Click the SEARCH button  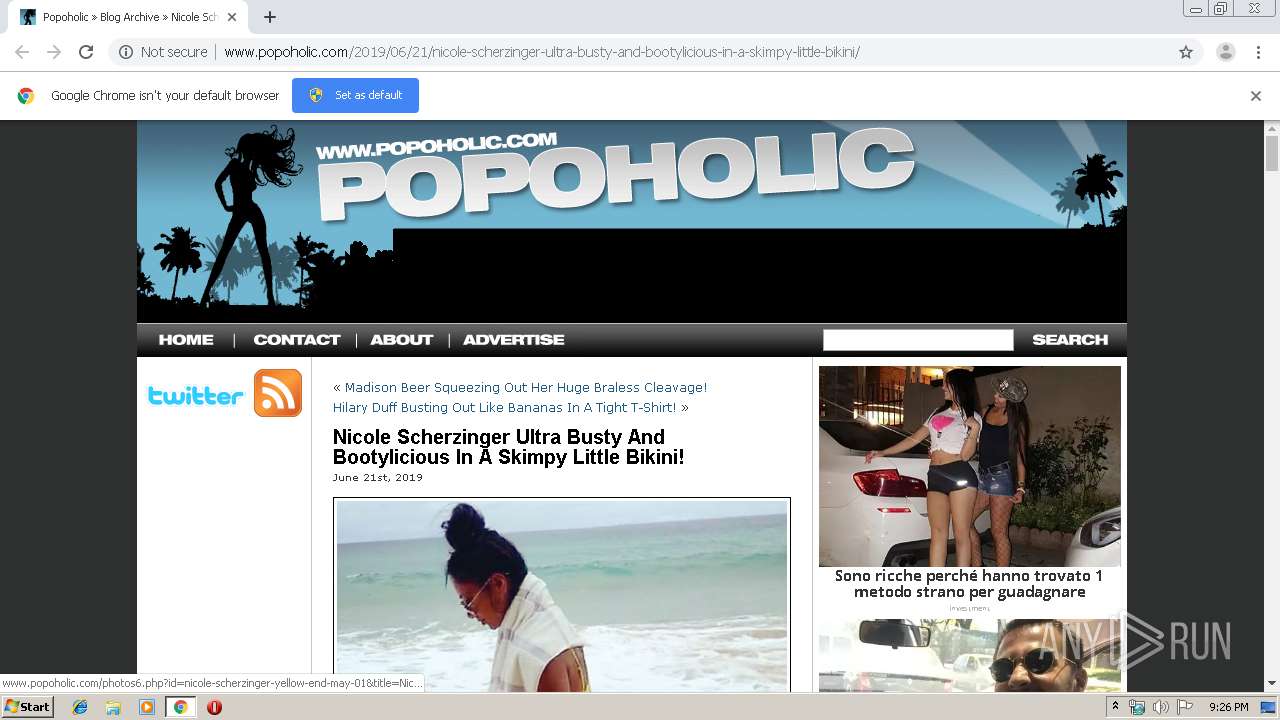tap(1070, 340)
